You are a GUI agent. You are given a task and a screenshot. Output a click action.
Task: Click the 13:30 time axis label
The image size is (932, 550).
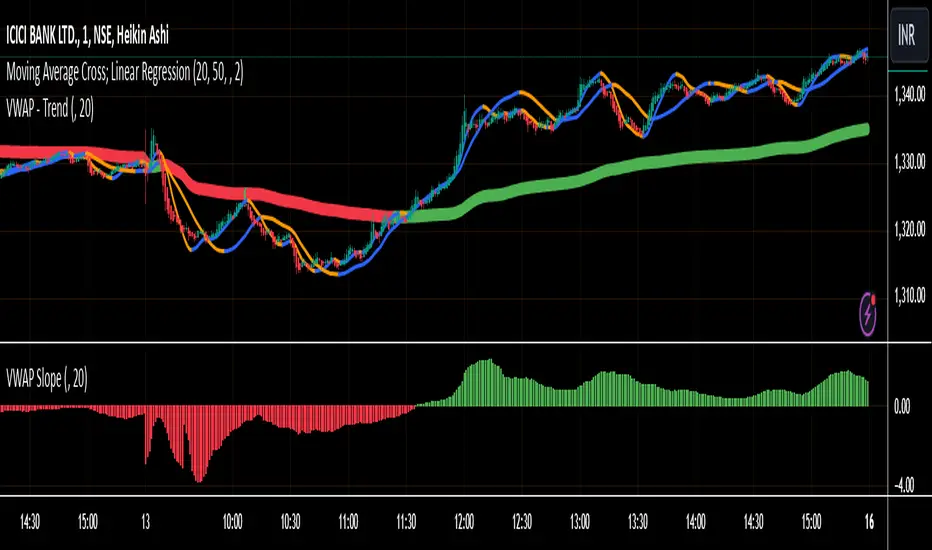pos(638,522)
